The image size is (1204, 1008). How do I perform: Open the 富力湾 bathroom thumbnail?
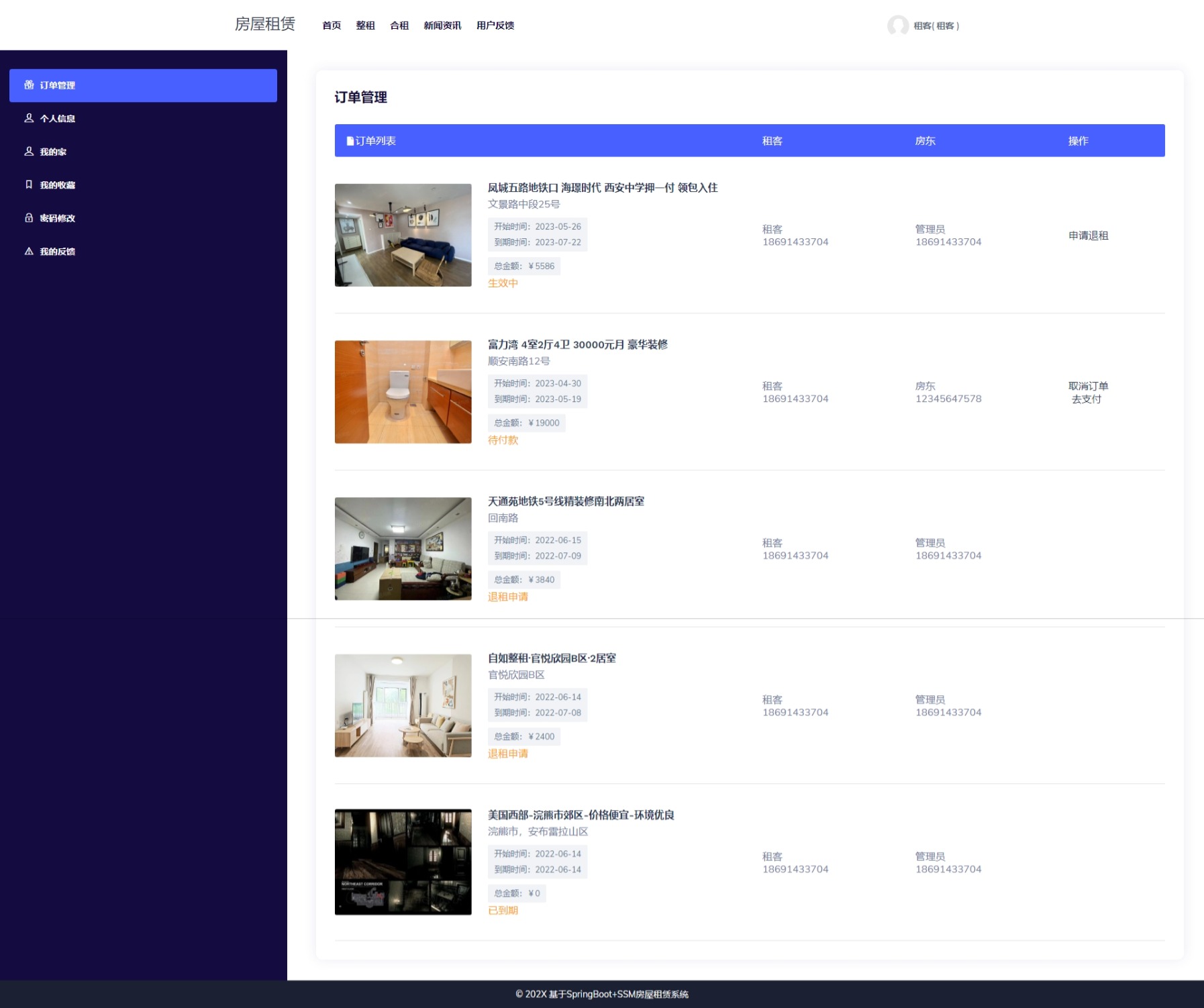(403, 392)
